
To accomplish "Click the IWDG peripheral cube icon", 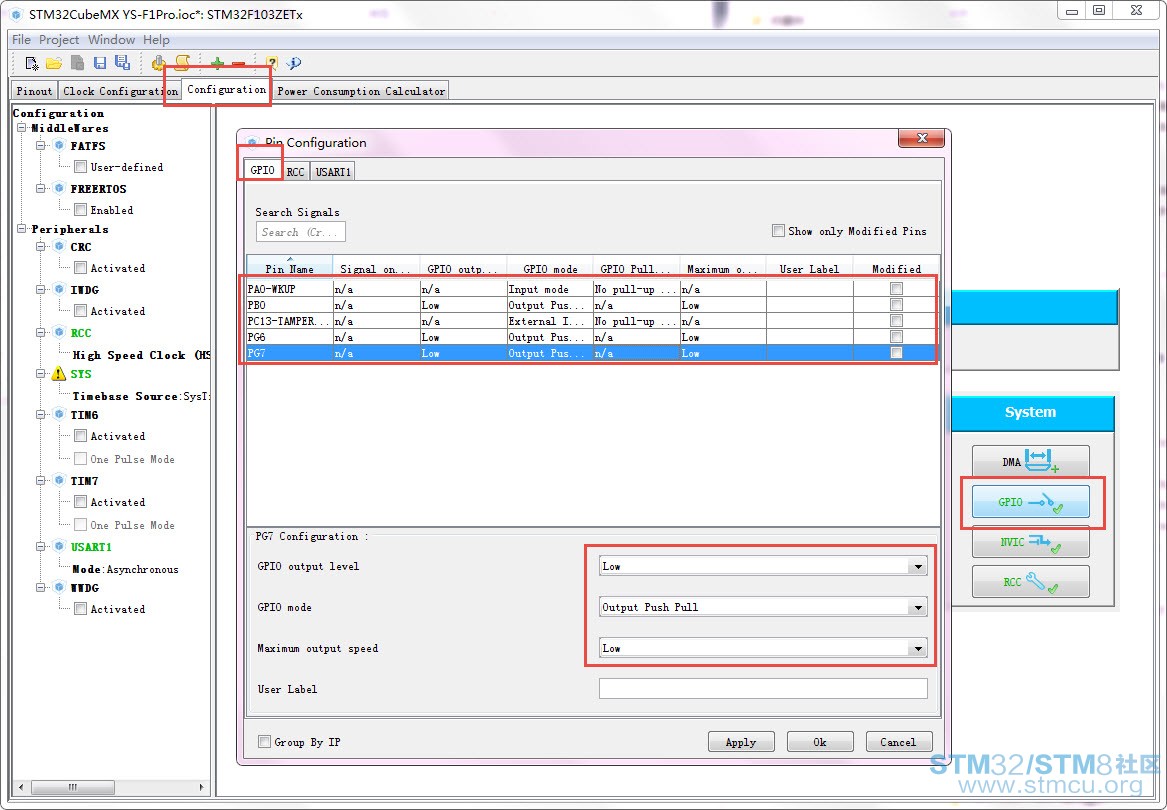I will [59, 290].
